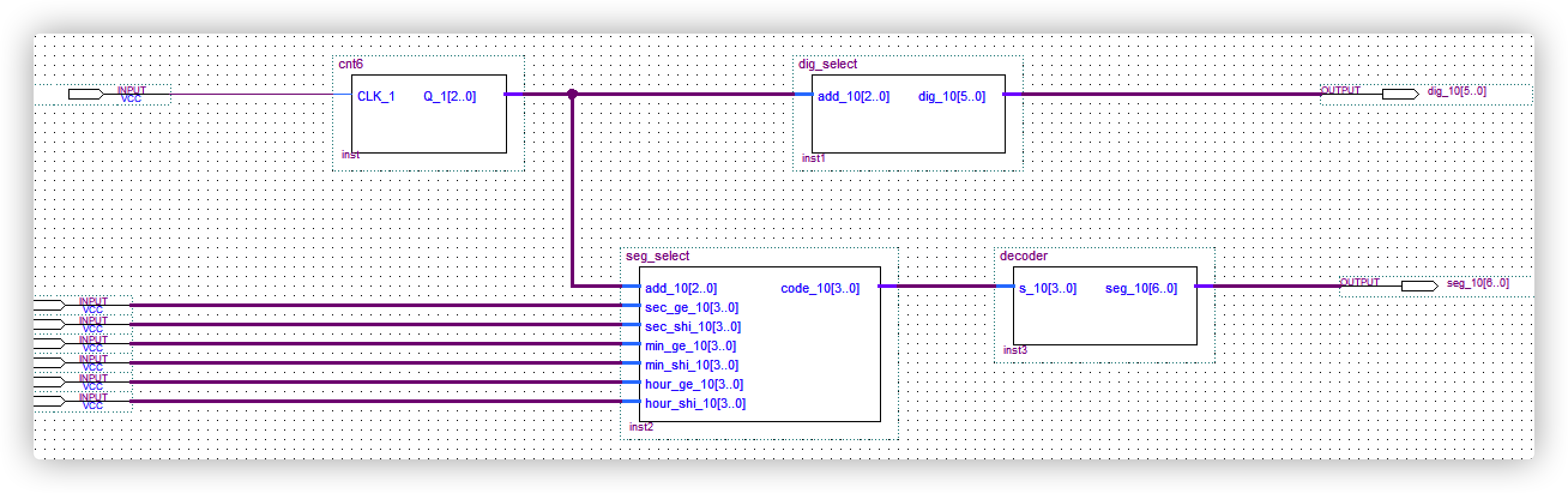Select input pin feeding hour_ge_10[3..0]

tap(49, 381)
